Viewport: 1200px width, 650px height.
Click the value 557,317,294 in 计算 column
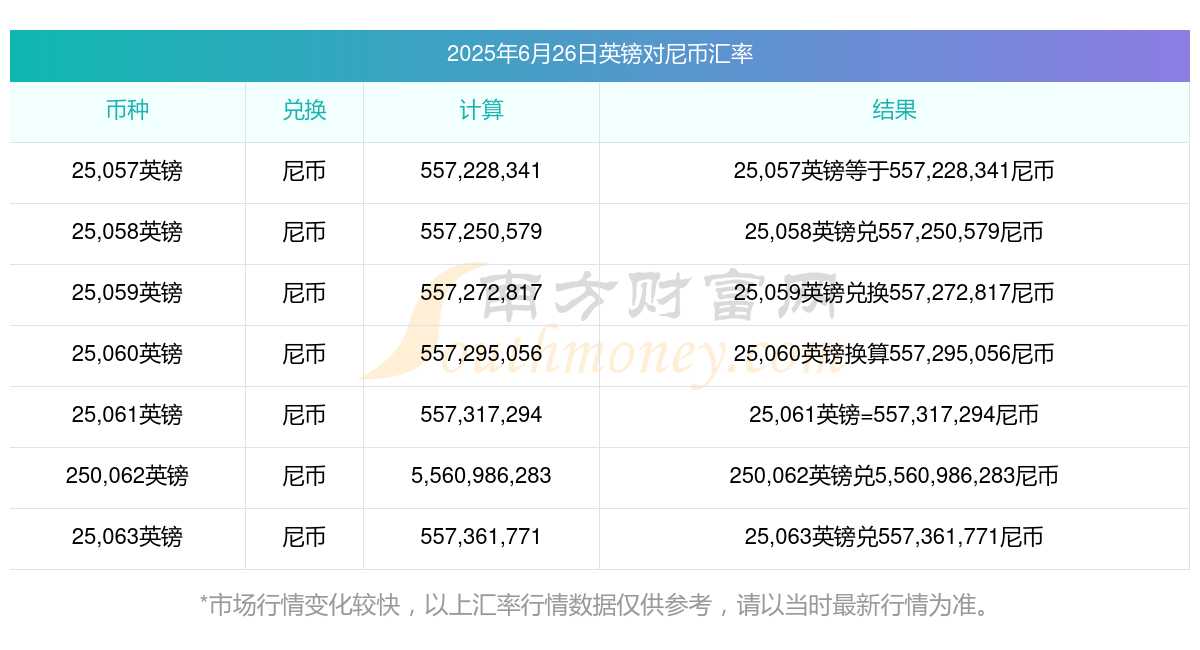click(x=481, y=415)
